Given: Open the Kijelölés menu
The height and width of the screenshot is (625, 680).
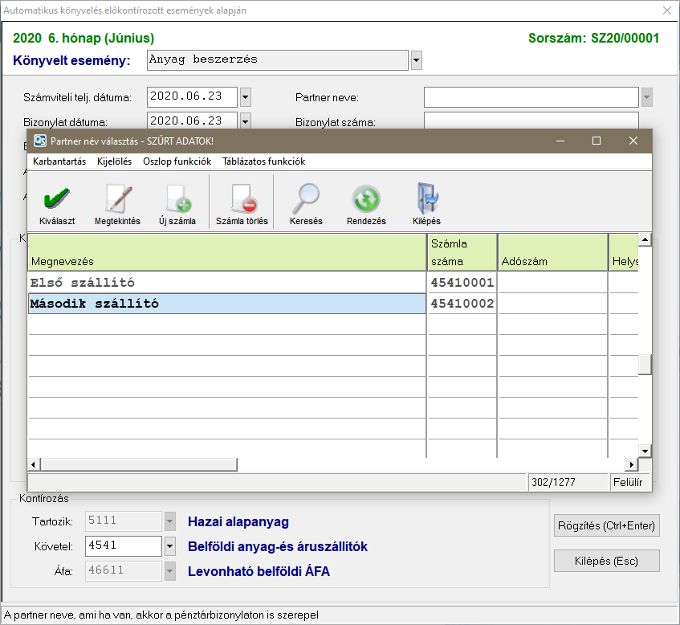Looking at the screenshot, I should click(114, 161).
